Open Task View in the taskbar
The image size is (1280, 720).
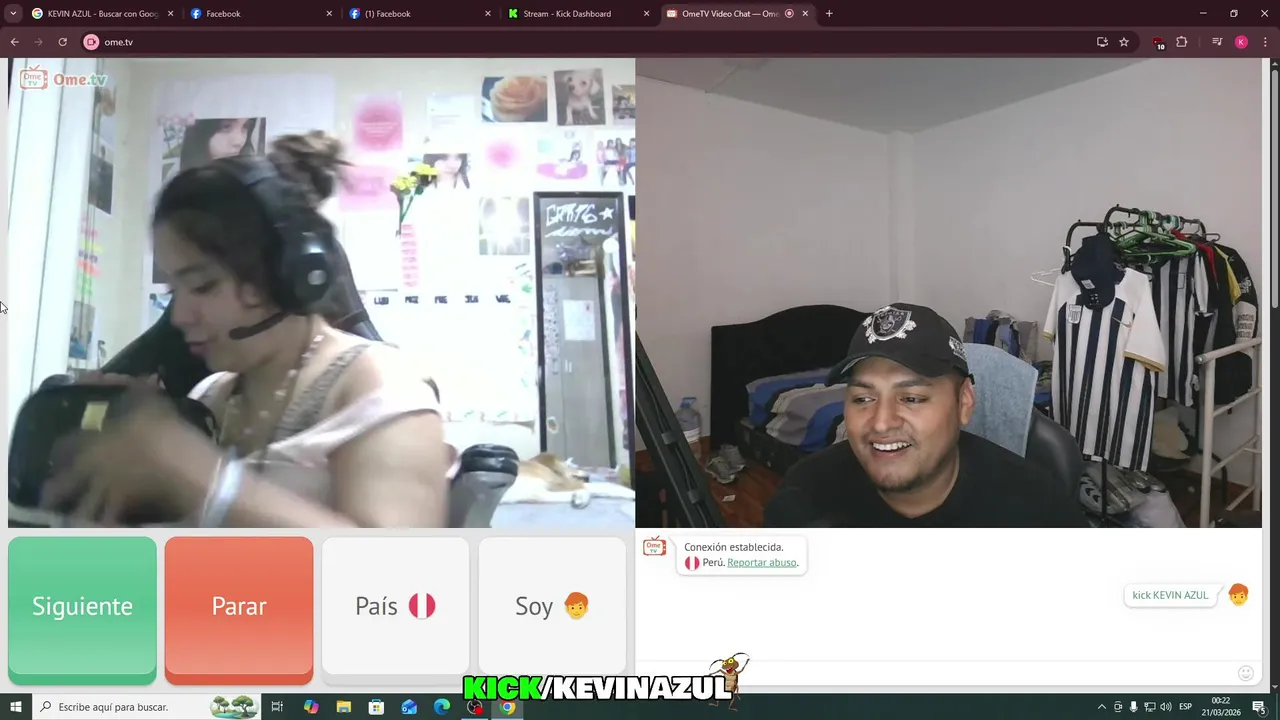pos(277,707)
